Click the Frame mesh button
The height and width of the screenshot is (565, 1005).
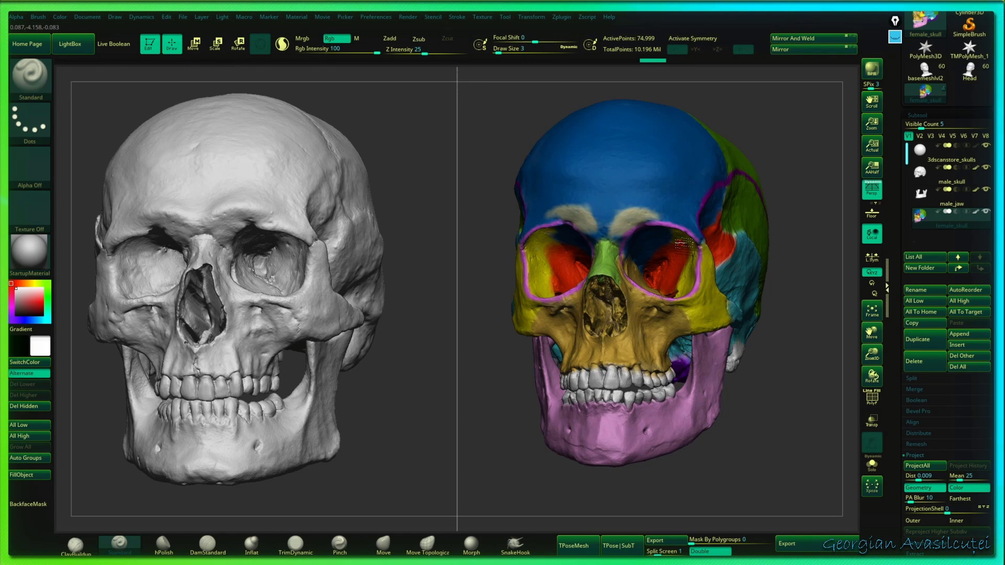872,311
